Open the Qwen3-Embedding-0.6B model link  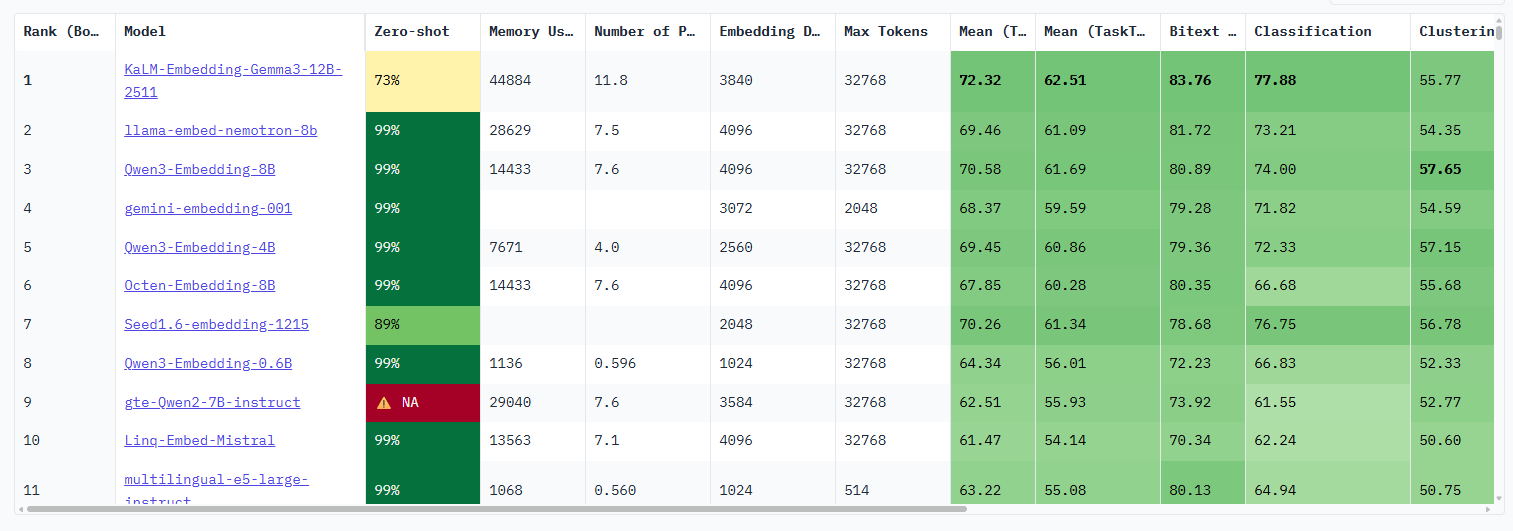[x=208, y=363]
